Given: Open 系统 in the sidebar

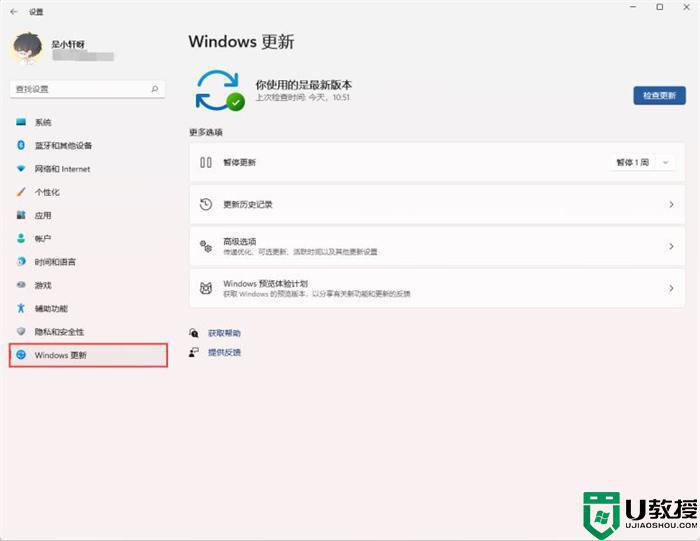Looking at the screenshot, I should (88, 122).
